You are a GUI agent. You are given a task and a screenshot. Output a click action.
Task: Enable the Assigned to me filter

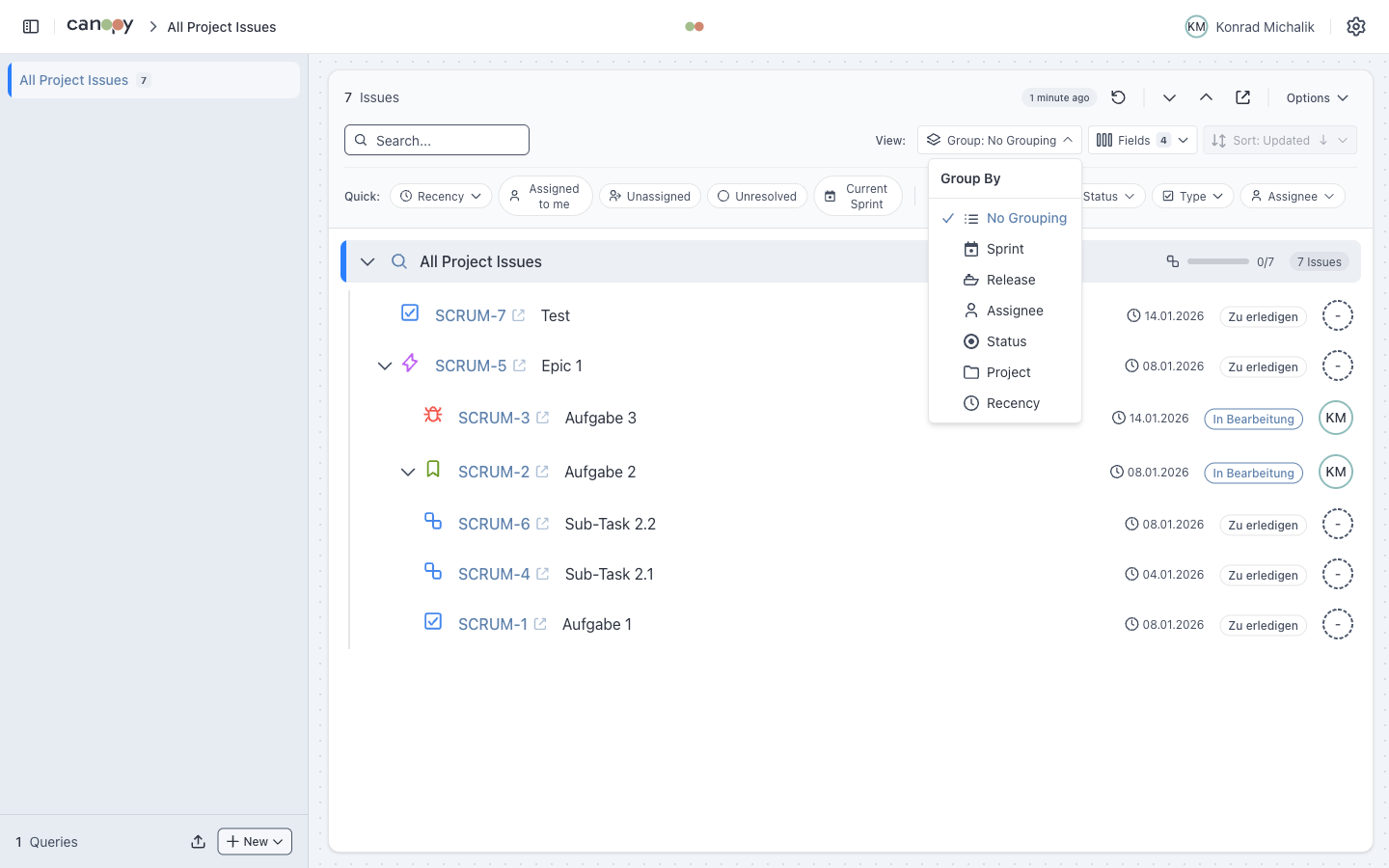coord(545,196)
